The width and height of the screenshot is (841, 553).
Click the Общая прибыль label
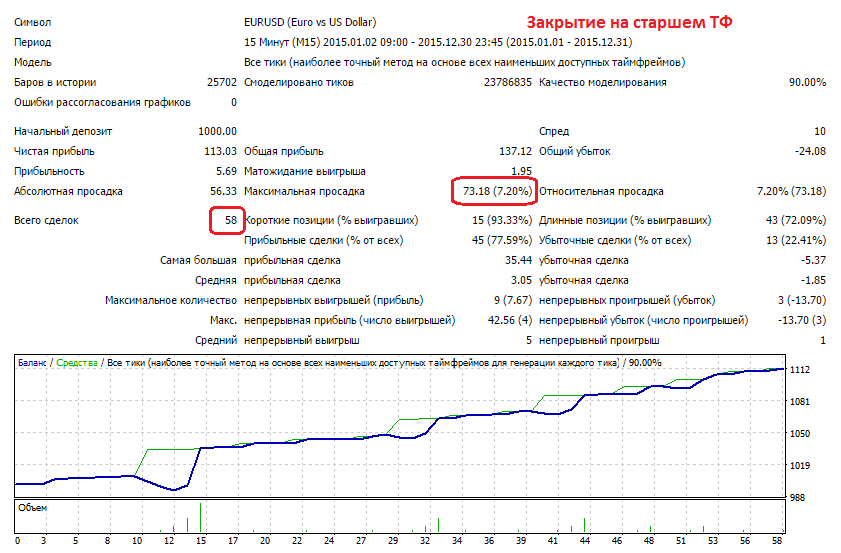[284, 151]
